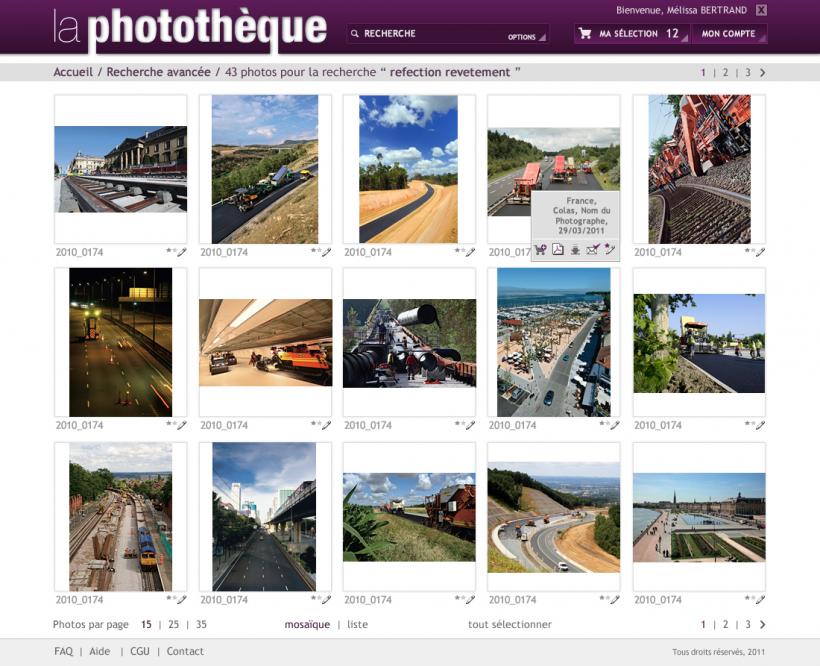Open the Contact footer link
This screenshot has width=820, height=666.
point(185,651)
